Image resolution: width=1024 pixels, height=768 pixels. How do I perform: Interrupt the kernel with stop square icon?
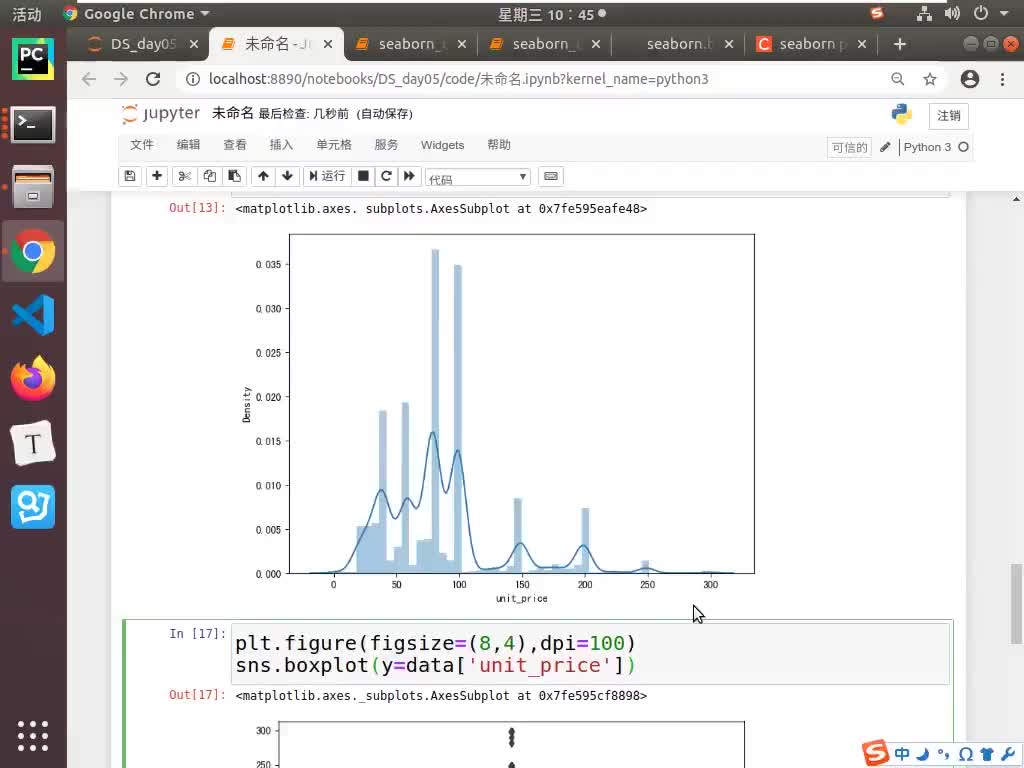[x=364, y=176]
